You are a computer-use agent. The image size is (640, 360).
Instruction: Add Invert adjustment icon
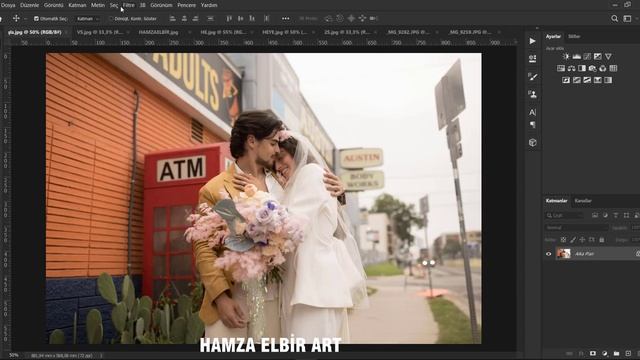click(566, 80)
